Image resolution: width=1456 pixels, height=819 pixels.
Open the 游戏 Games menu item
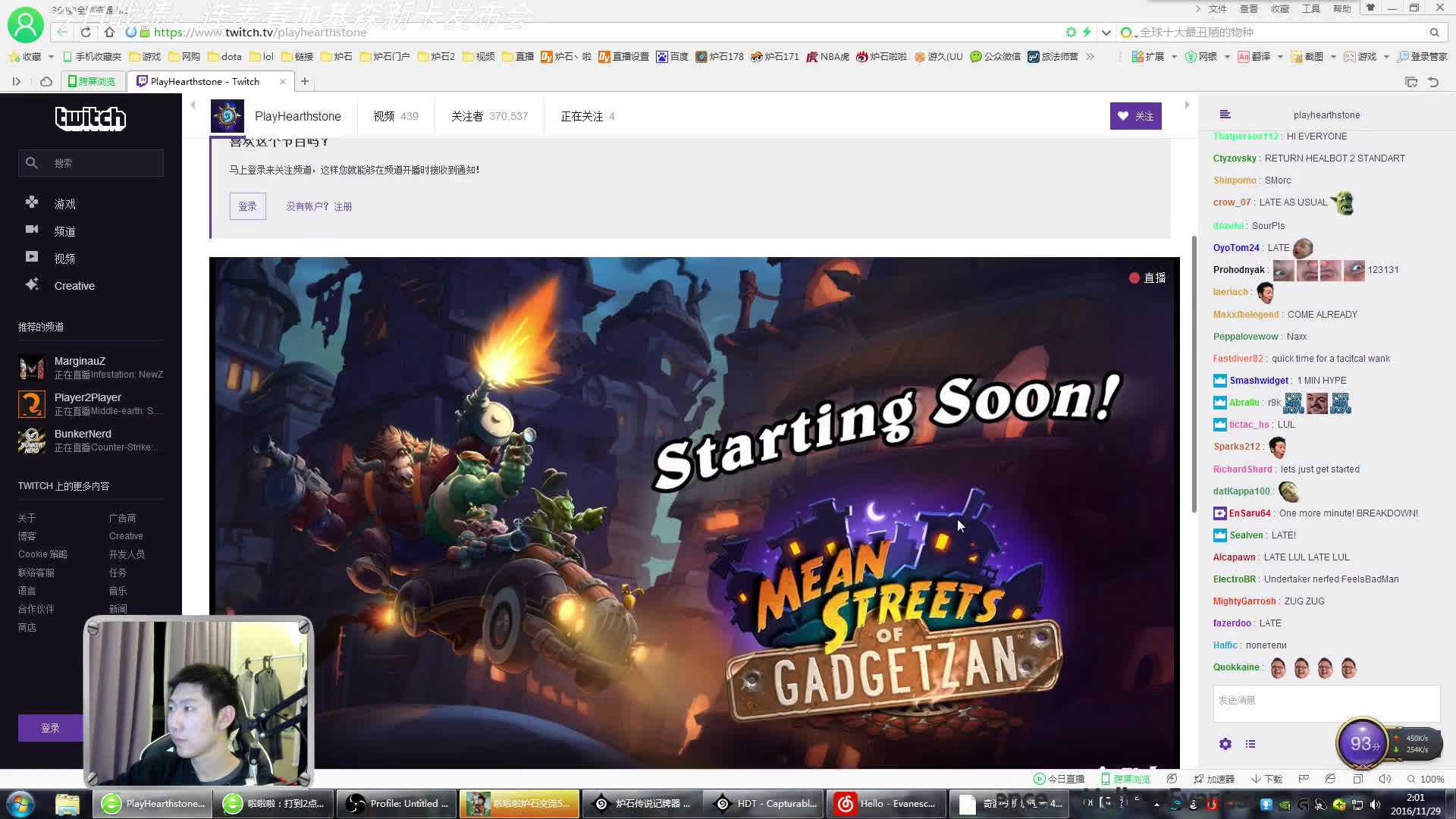65,203
